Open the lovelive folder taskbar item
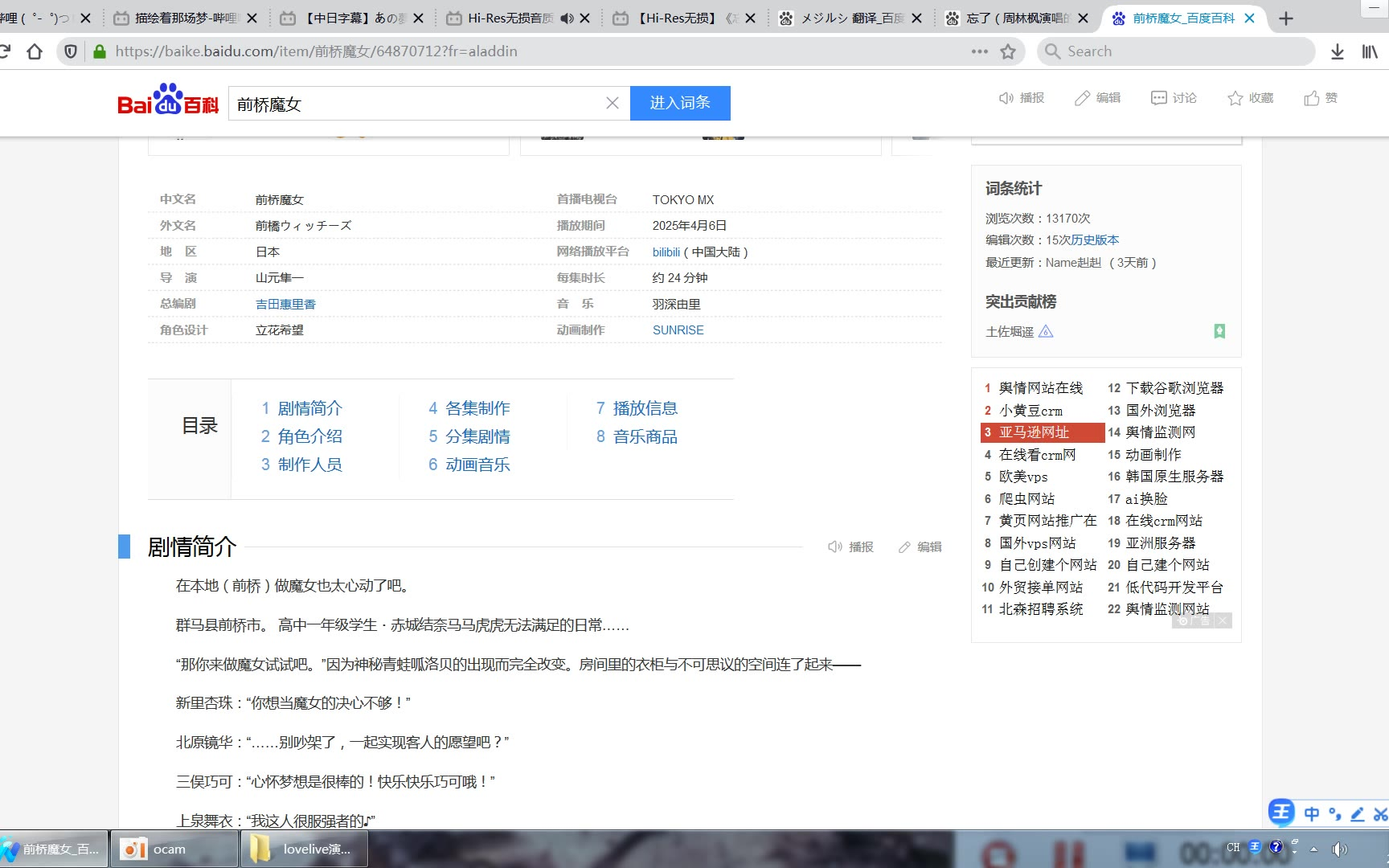 305,849
